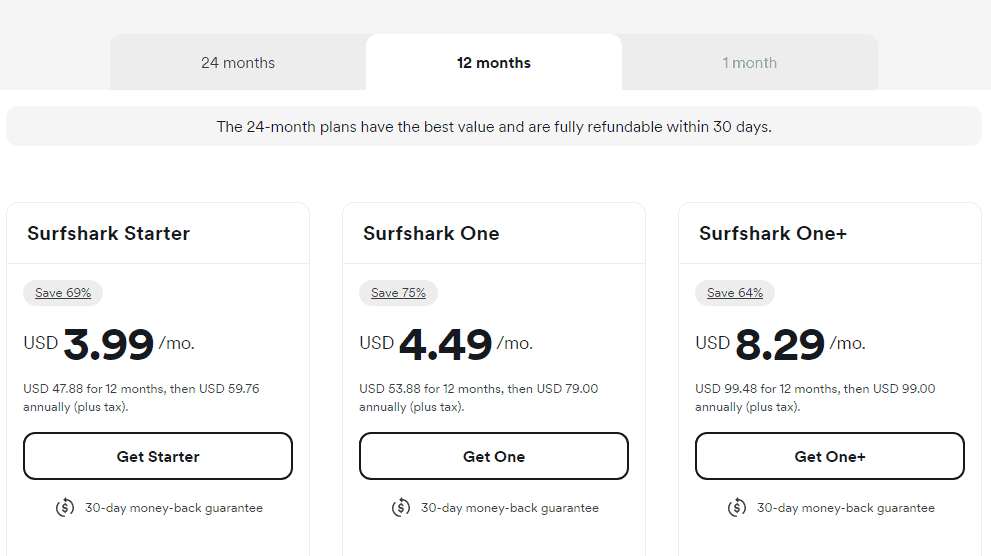
Task: Click money-back guarantee icon under Get One
Action: [401, 507]
